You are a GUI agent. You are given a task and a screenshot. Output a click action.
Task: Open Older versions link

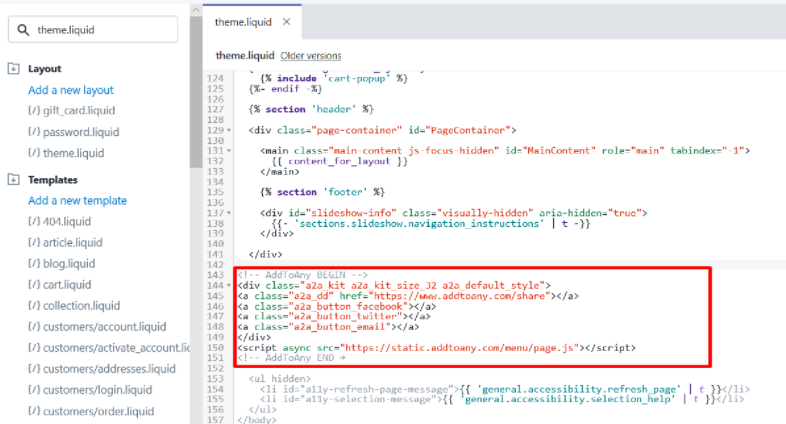(311, 56)
